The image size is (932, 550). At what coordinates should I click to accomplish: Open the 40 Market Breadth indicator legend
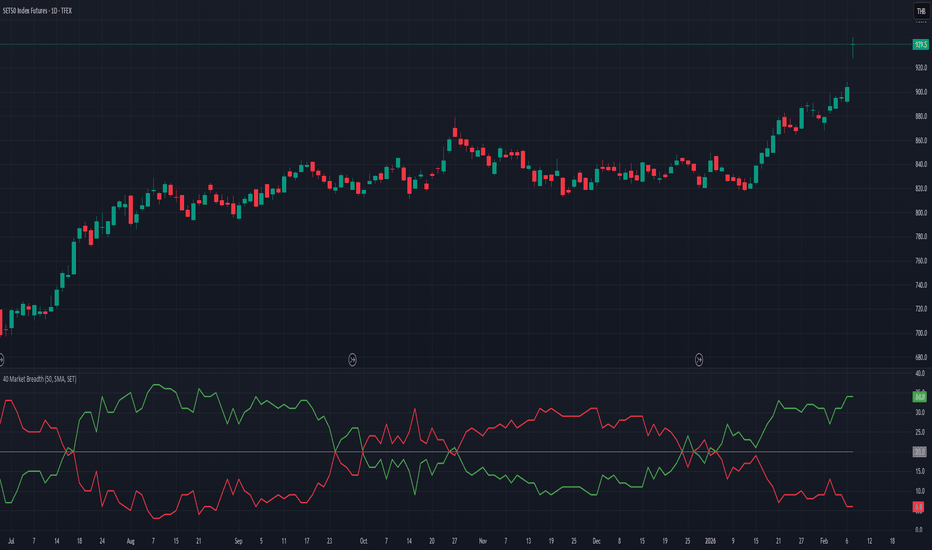40,379
